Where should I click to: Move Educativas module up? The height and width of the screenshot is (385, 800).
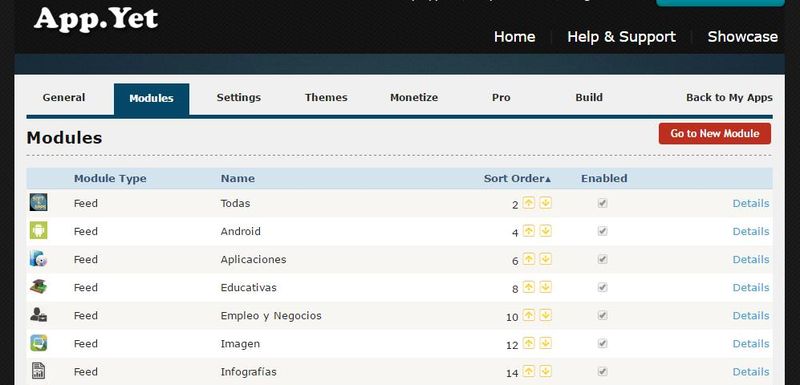[529, 287]
